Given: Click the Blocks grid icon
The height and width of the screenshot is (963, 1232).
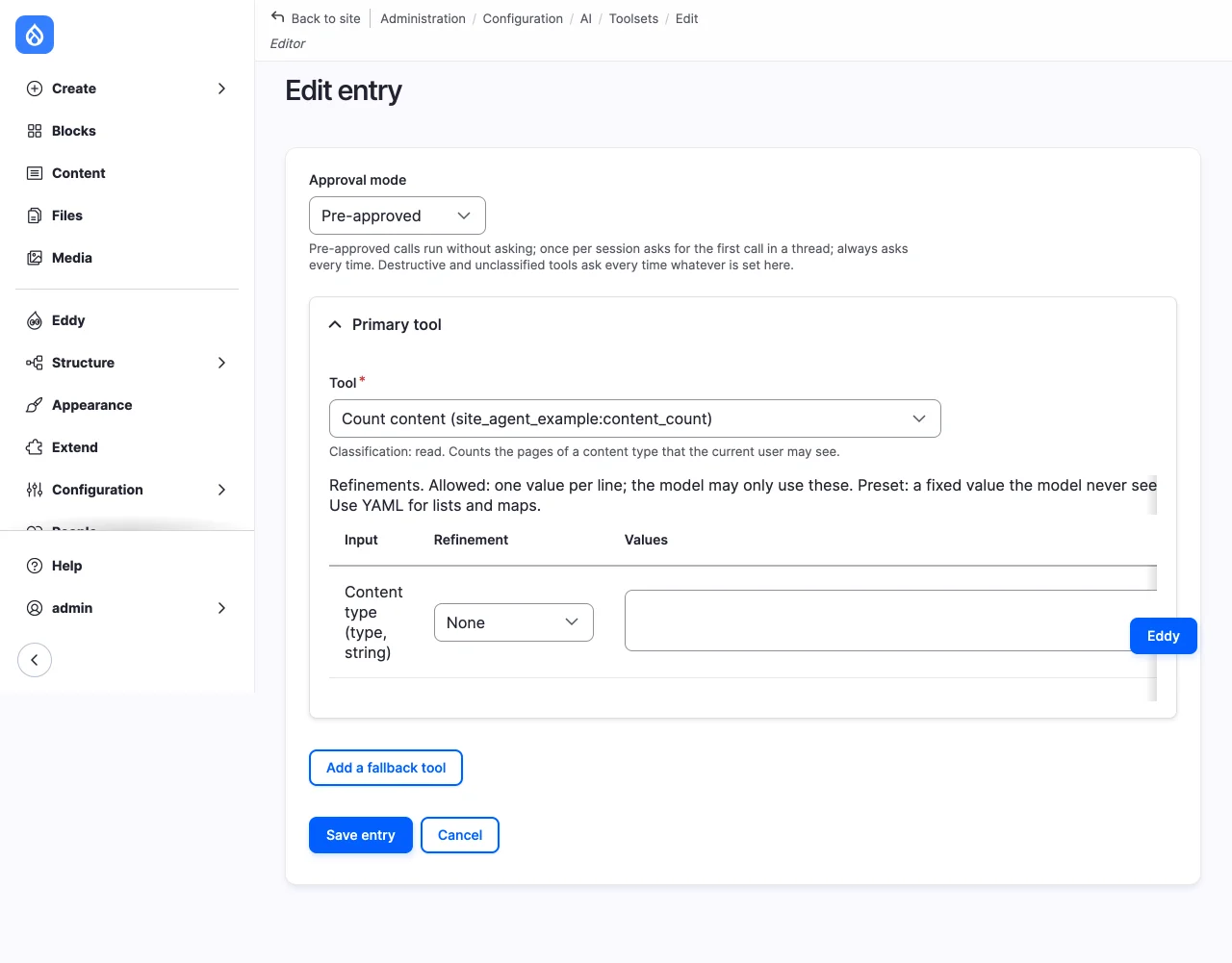Looking at the screenshot, I should tap(35, 131).
